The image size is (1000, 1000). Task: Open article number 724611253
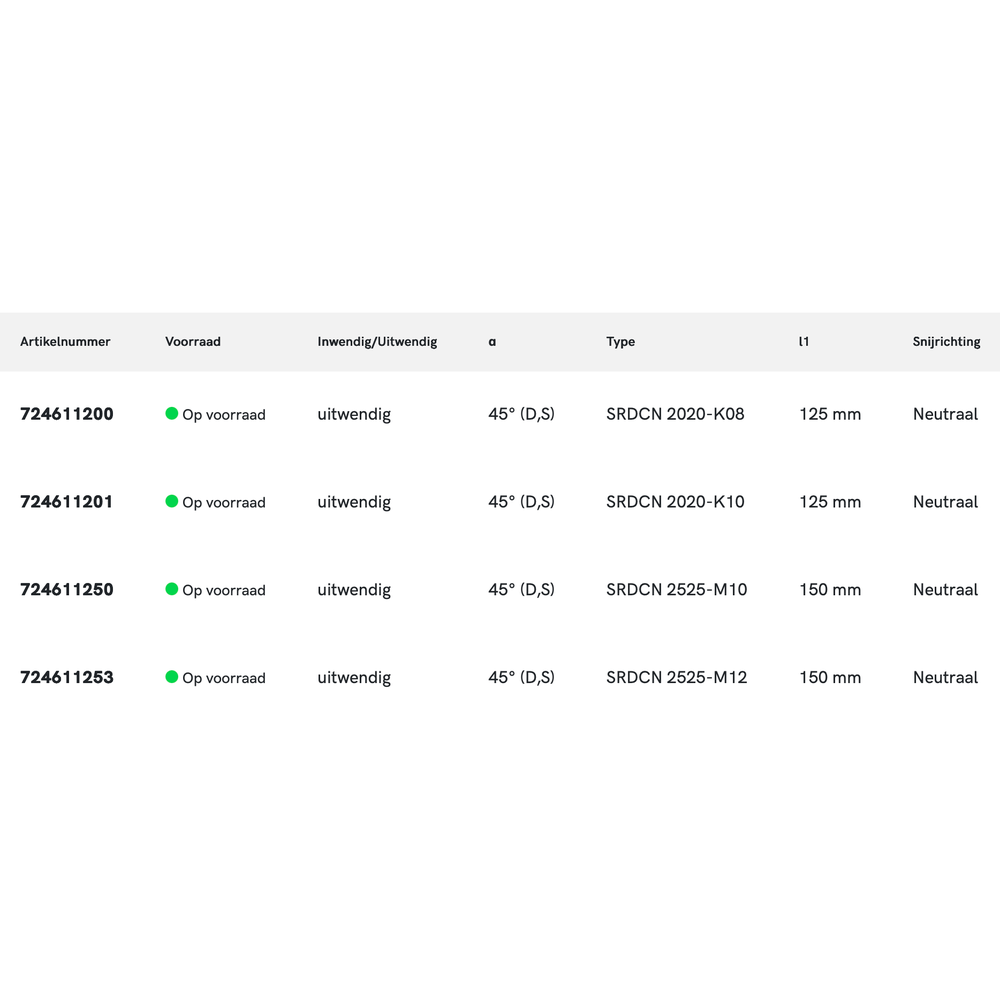tap(67, 678)
